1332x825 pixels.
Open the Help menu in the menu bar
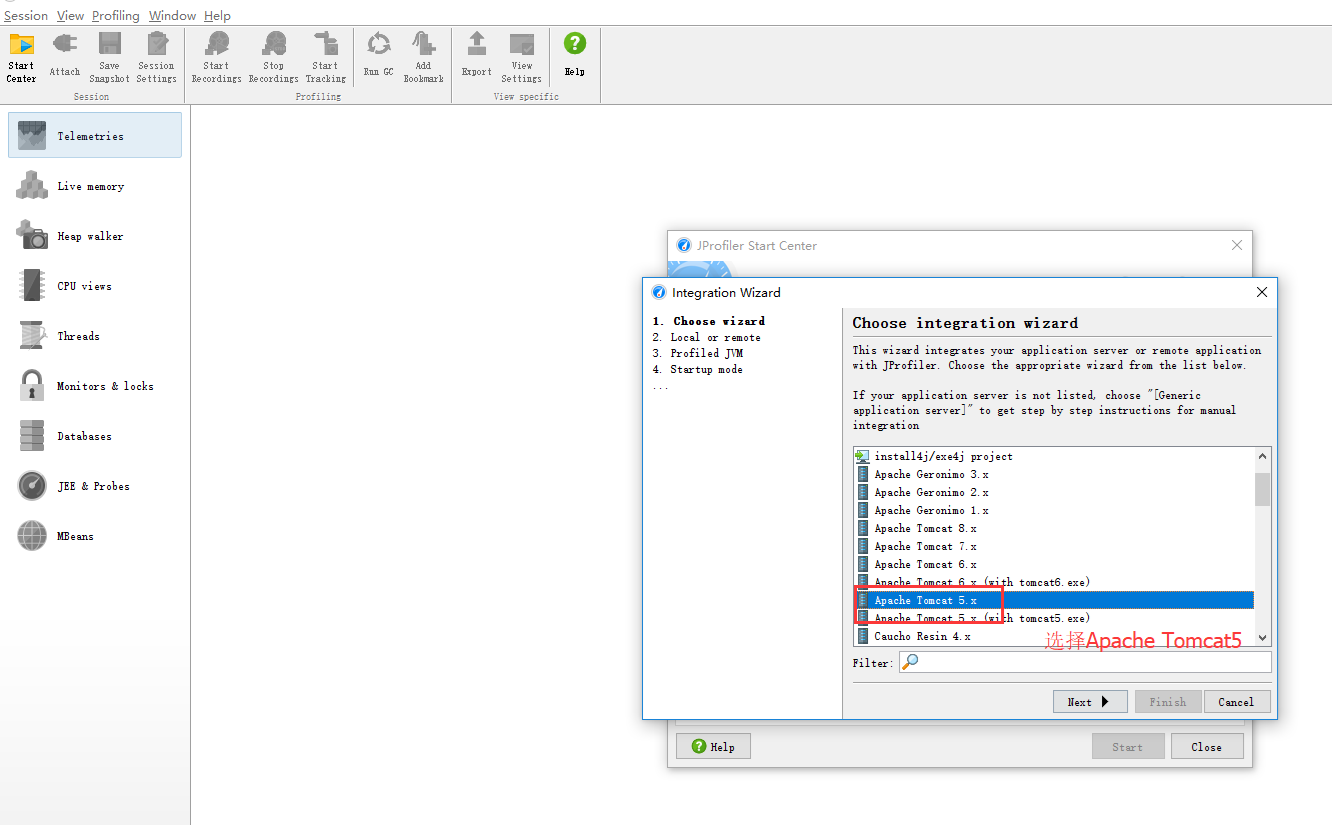click(217, 16)
